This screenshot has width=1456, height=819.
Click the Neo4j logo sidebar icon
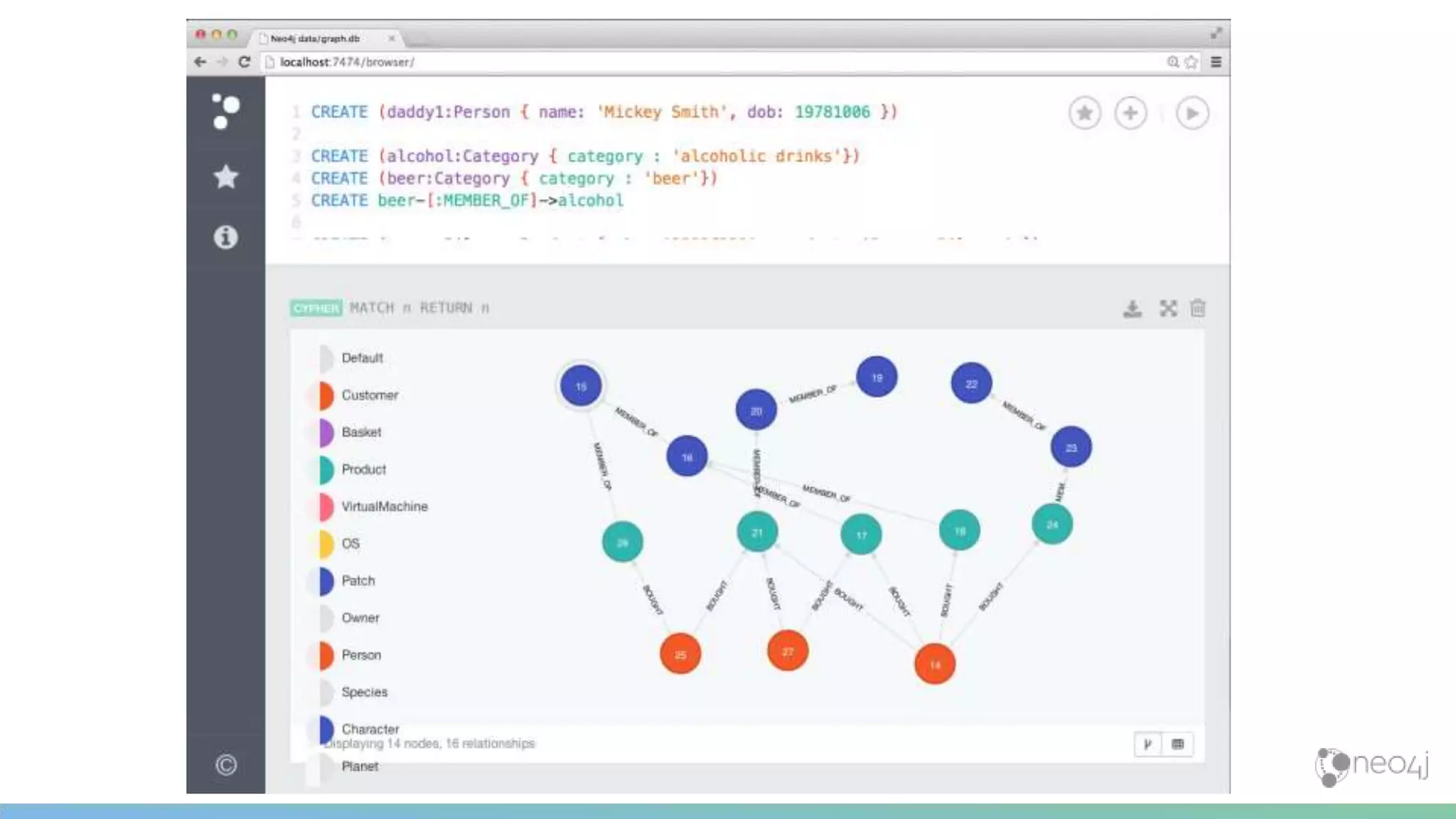(x=226, y=112)
